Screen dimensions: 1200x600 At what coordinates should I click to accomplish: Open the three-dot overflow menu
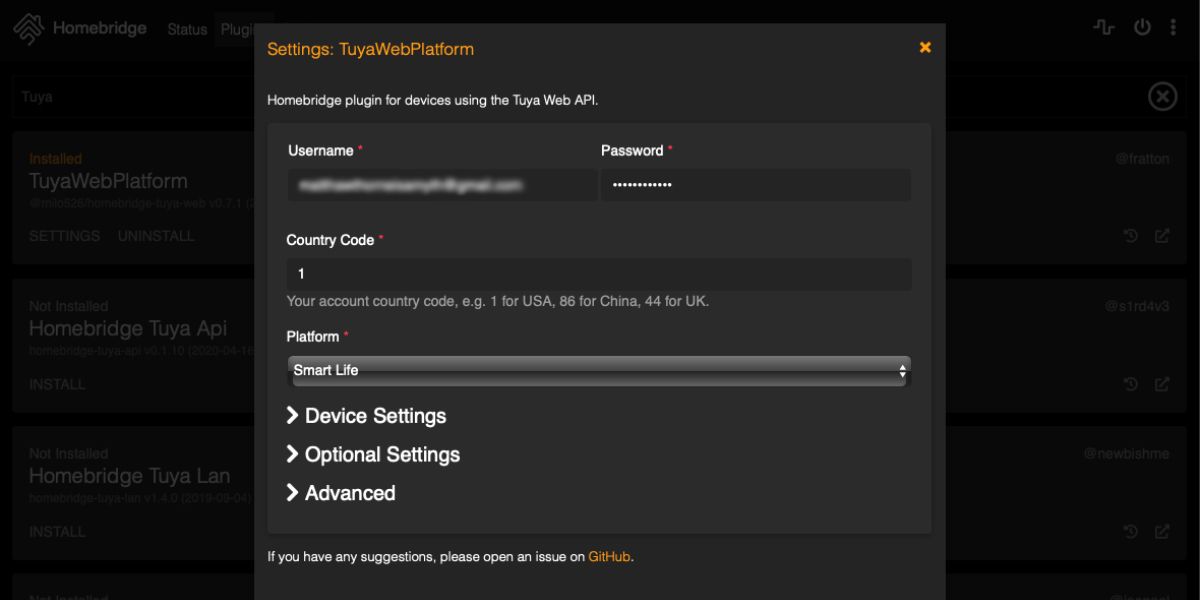(x=1173, y=28)
